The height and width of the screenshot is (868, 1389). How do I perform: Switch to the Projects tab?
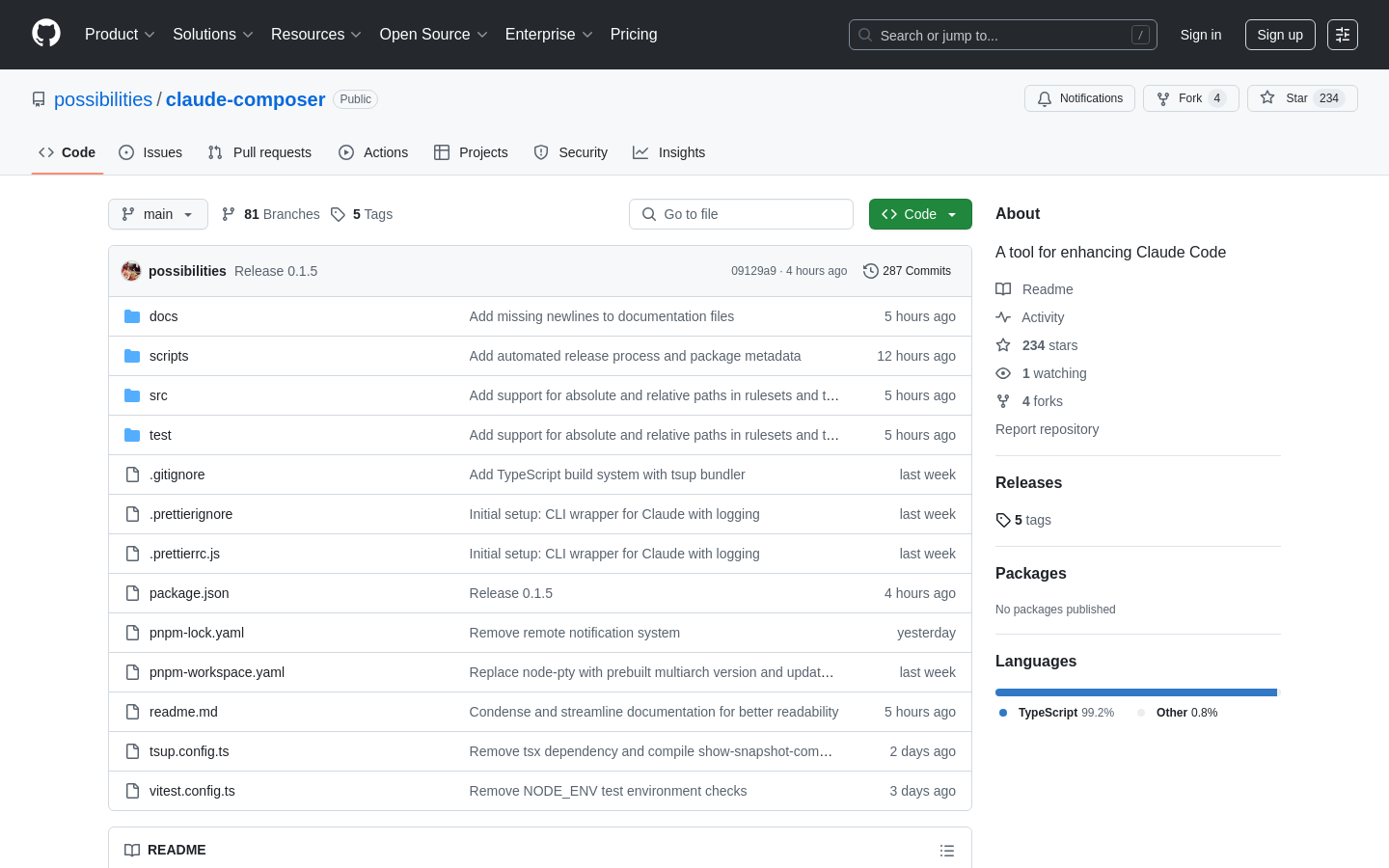click(471, 152)
